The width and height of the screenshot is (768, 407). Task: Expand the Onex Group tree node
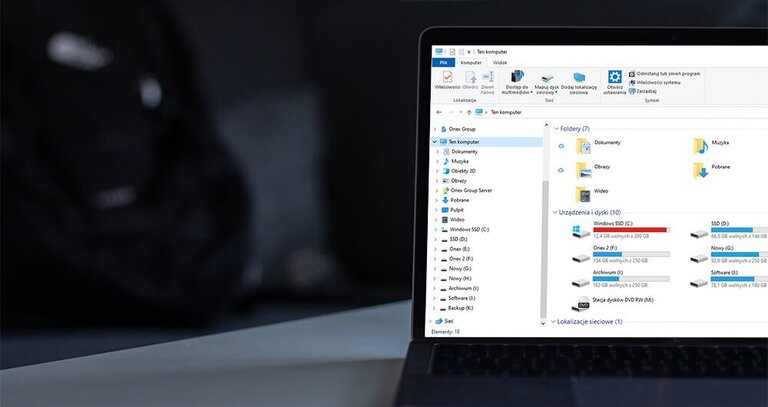tap(435, 129)
